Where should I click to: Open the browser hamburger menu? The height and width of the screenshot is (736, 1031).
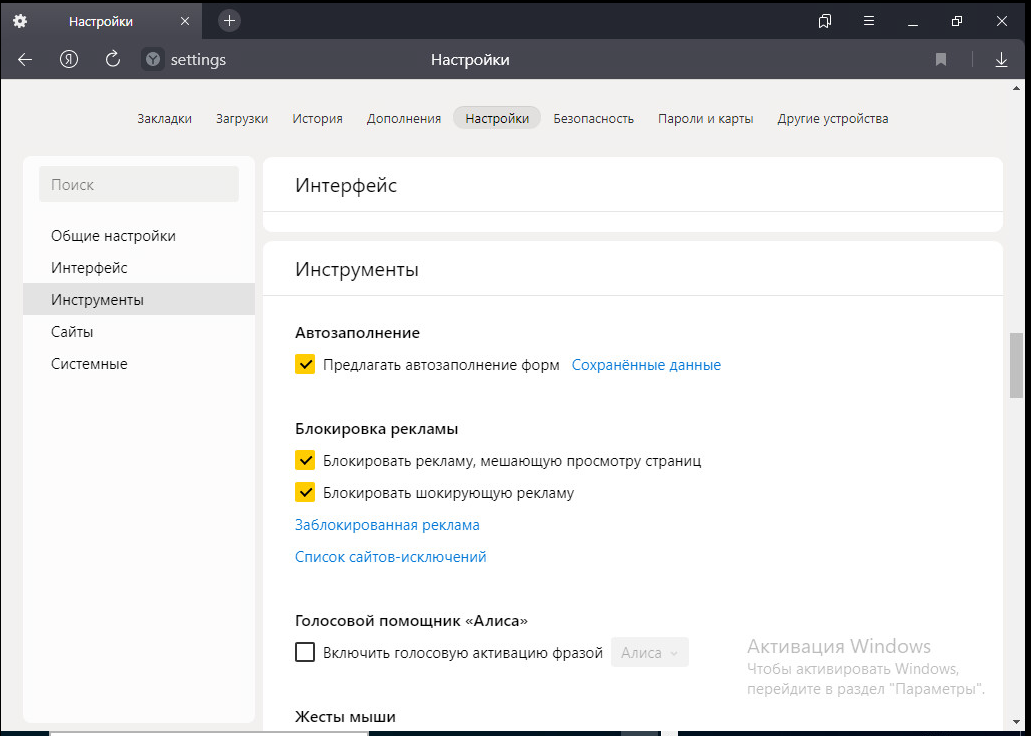click(870, 21)
